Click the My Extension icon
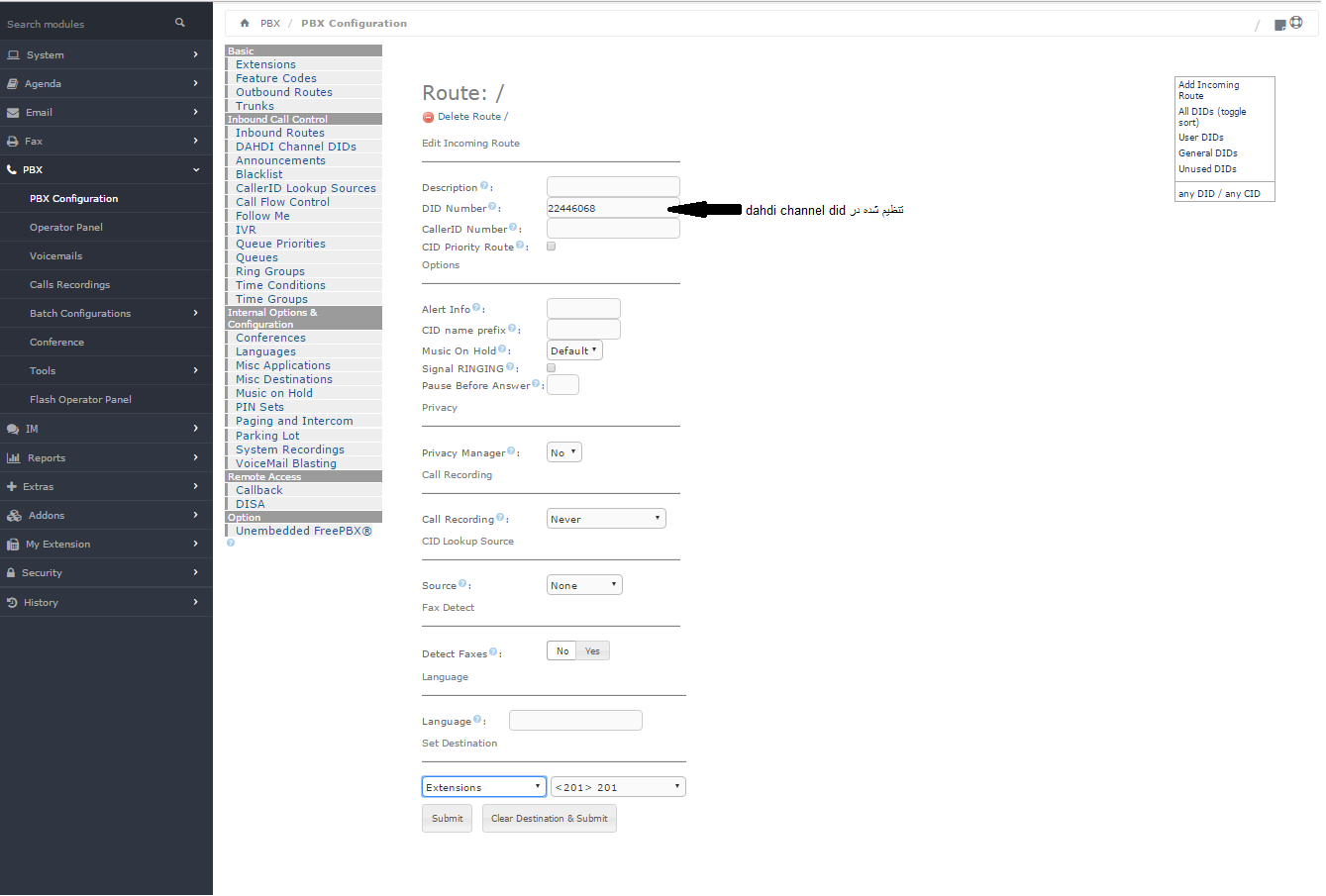 (x=13, y=544)
